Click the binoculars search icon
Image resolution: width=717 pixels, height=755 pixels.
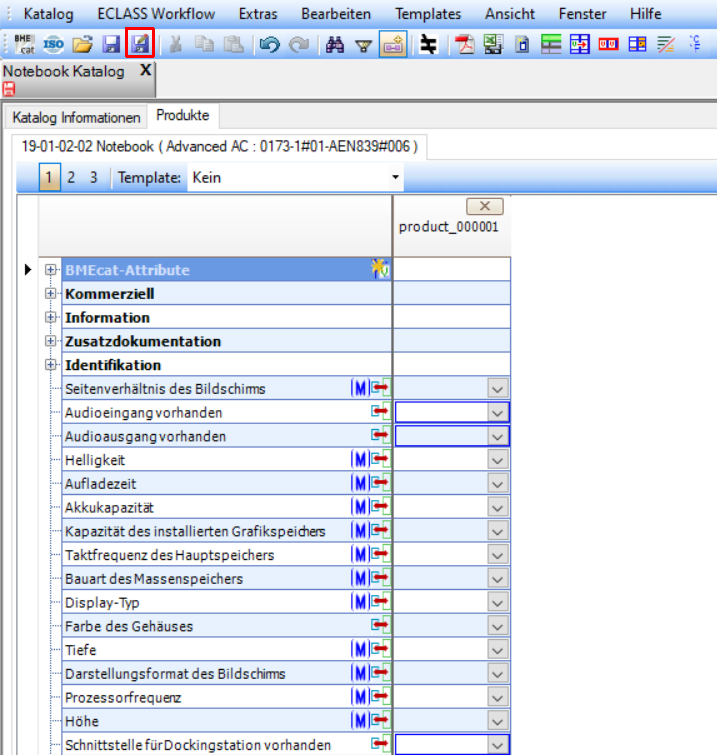335,44
